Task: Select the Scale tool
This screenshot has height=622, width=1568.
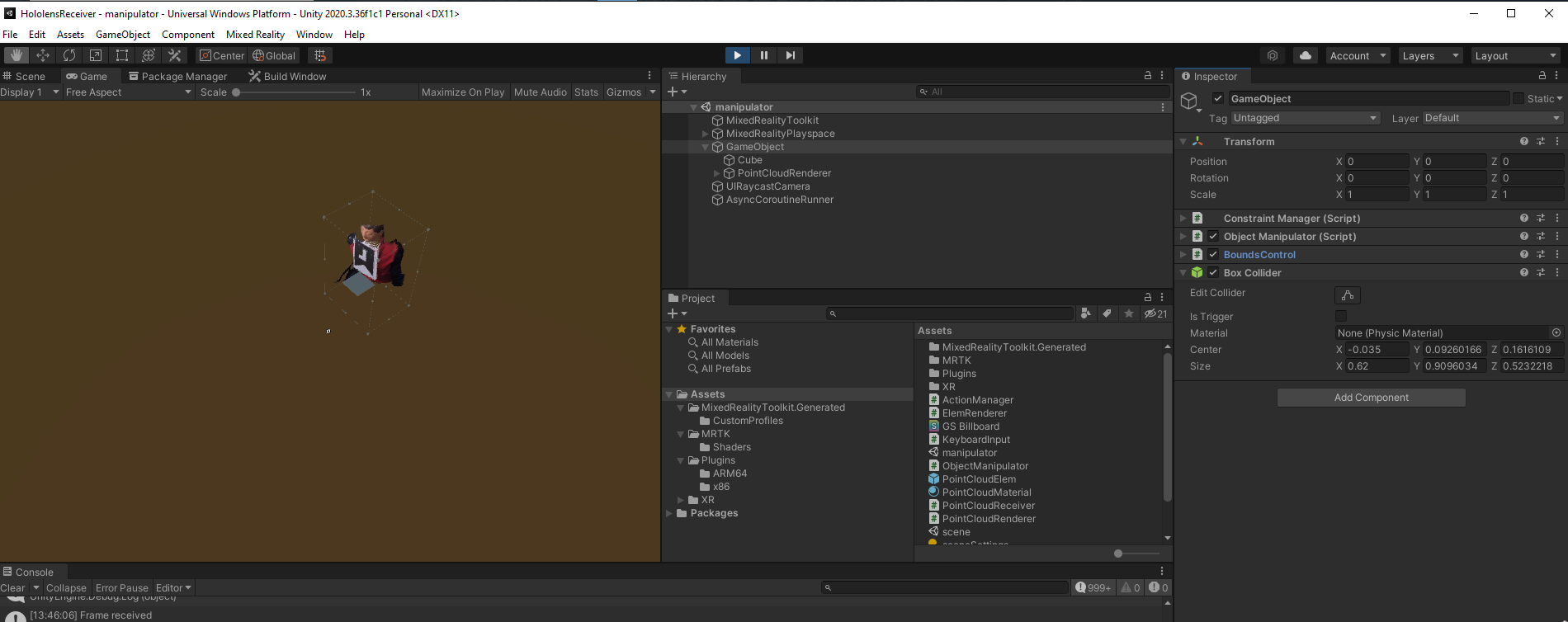Action: point(96,55)
